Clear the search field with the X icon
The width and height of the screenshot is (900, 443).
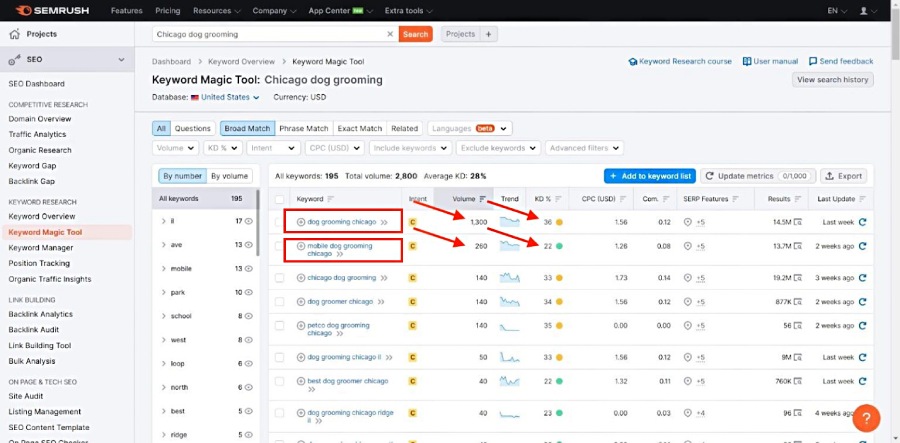(x=390, y=34)
